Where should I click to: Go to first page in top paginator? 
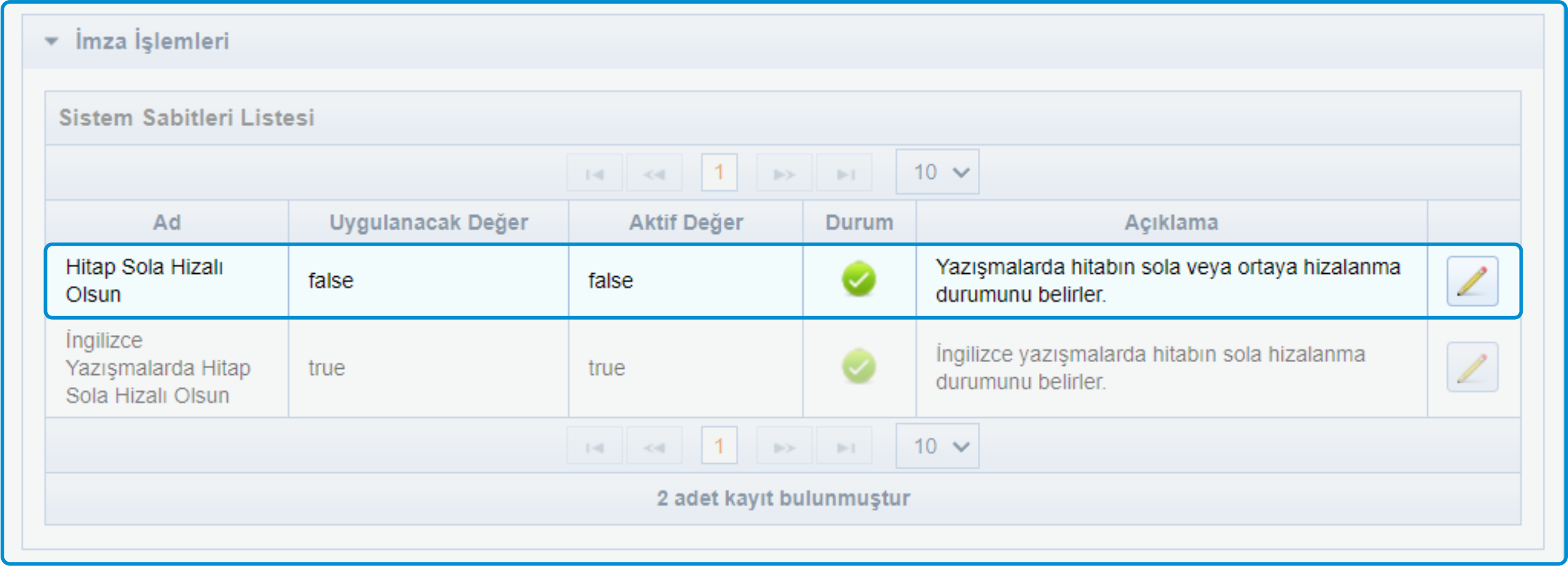click(x=594, y=173)
